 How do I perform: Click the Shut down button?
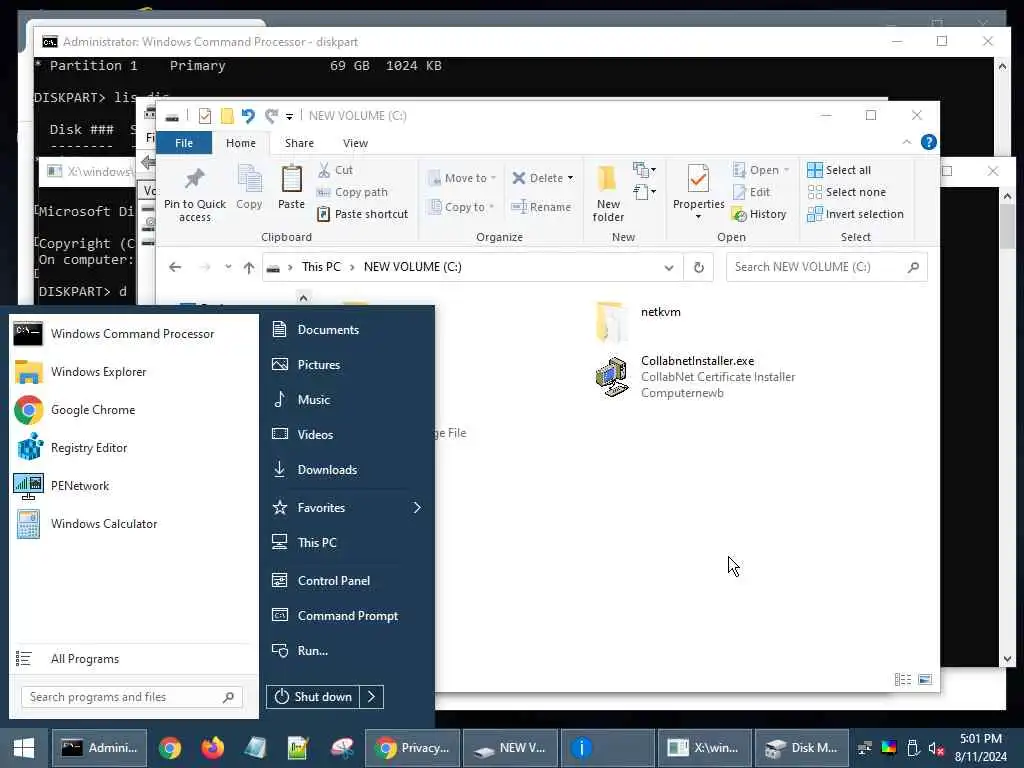pyautogui.click(x=313, y=697)
